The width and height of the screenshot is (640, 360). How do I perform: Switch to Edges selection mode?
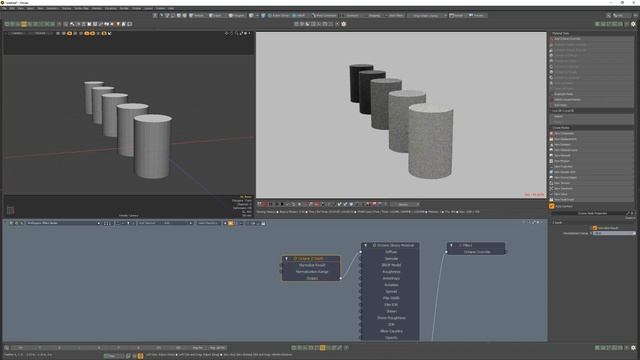(216, 16)
